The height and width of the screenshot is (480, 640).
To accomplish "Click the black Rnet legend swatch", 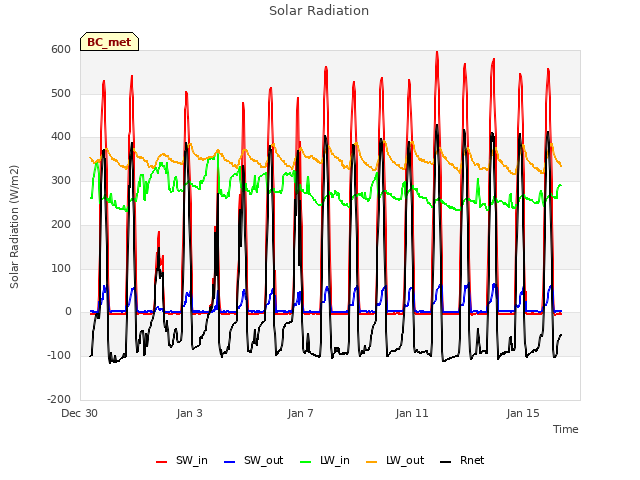I will 446,462.
